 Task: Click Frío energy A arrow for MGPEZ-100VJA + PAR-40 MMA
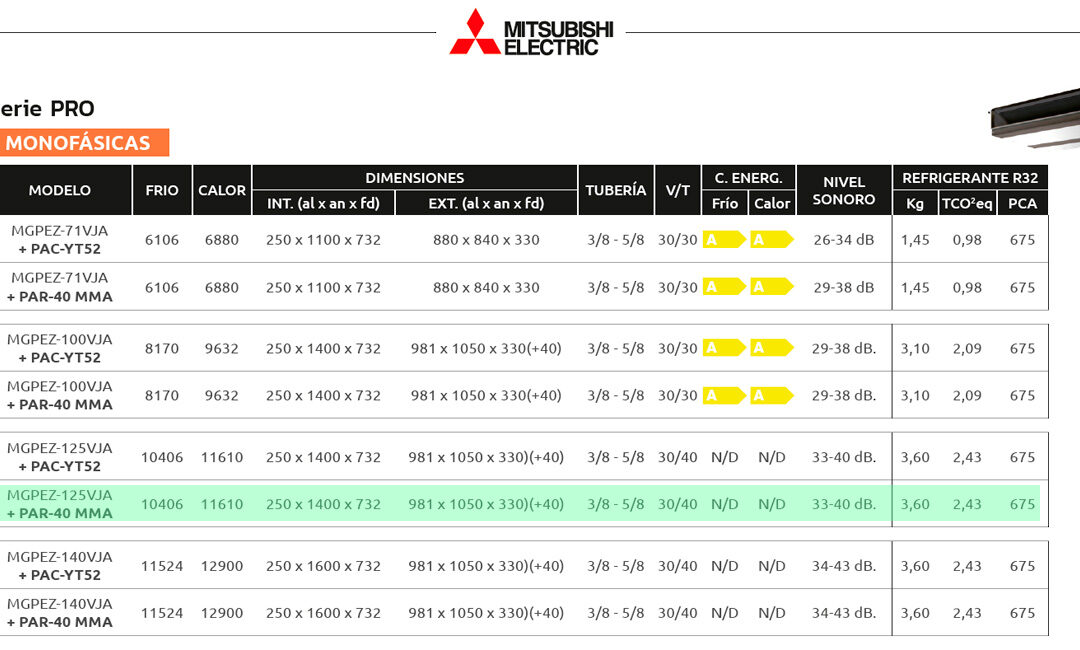tap(724, 395)
